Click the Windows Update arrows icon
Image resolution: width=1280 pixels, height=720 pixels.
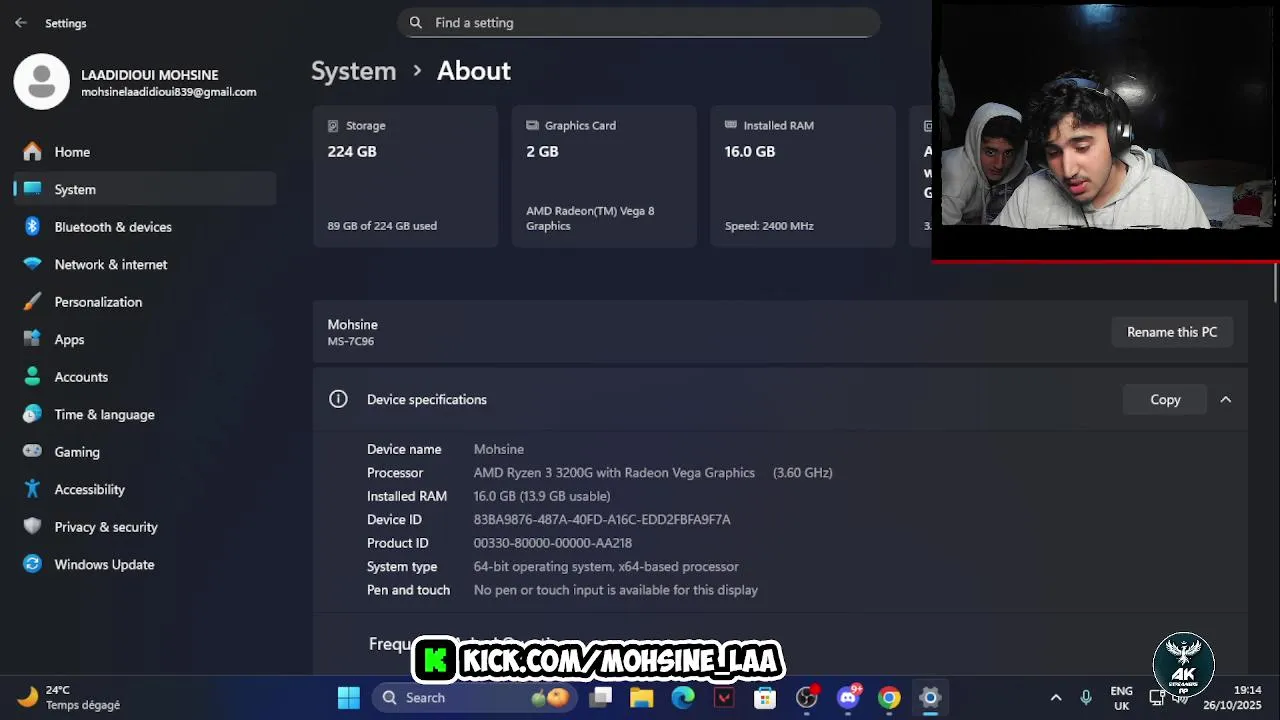32,564
